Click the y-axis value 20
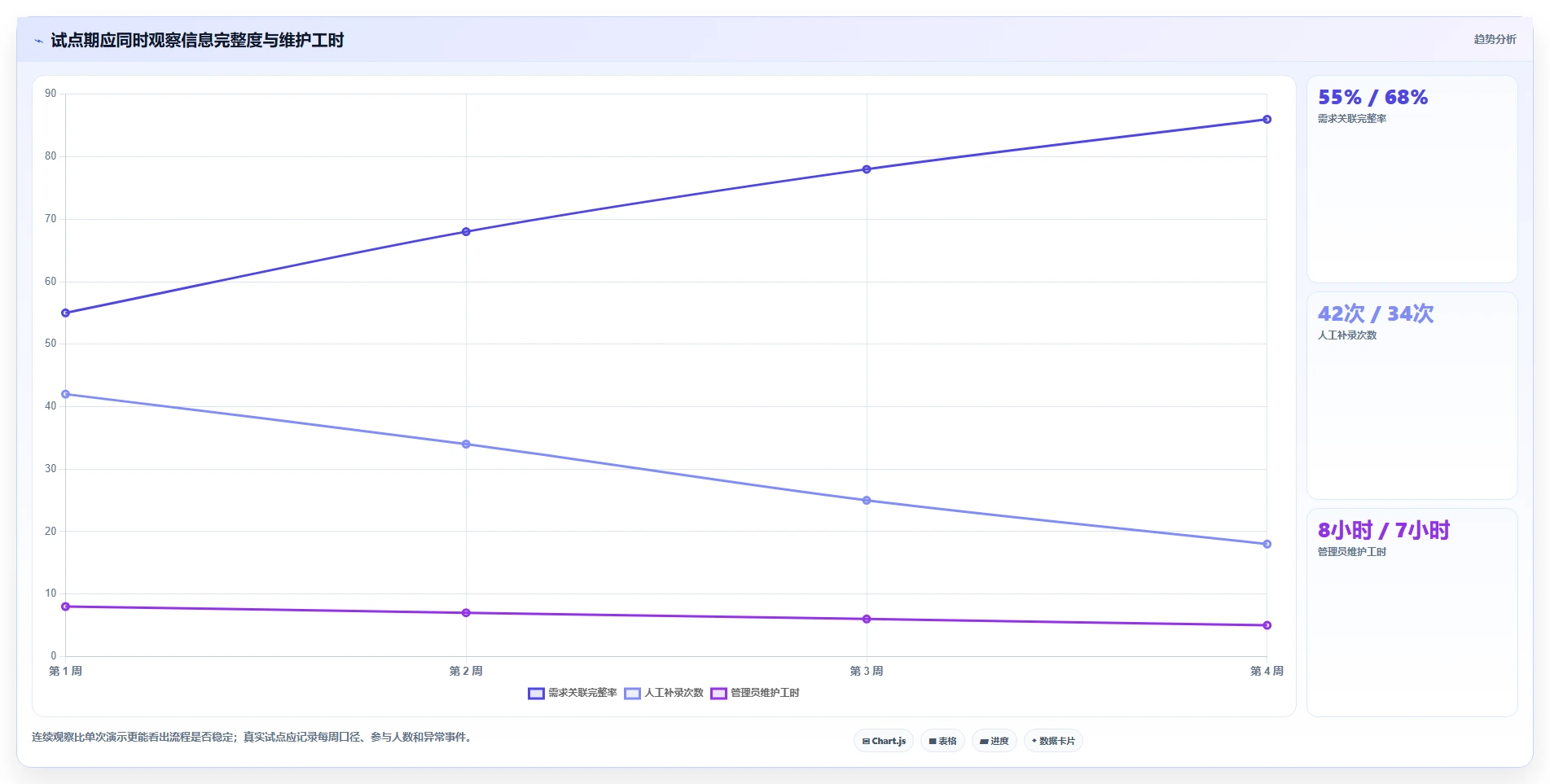The image size is (1550, 784). (50, 532)
